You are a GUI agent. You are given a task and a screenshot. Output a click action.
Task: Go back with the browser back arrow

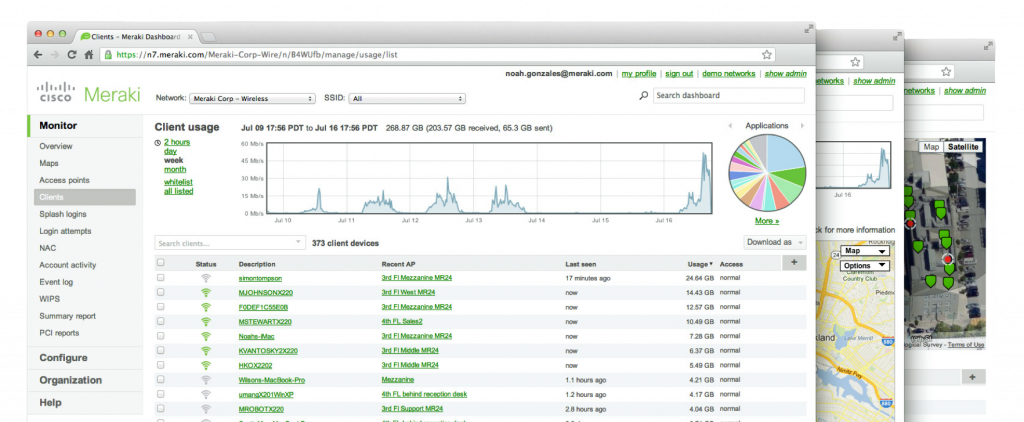(37, 55)
